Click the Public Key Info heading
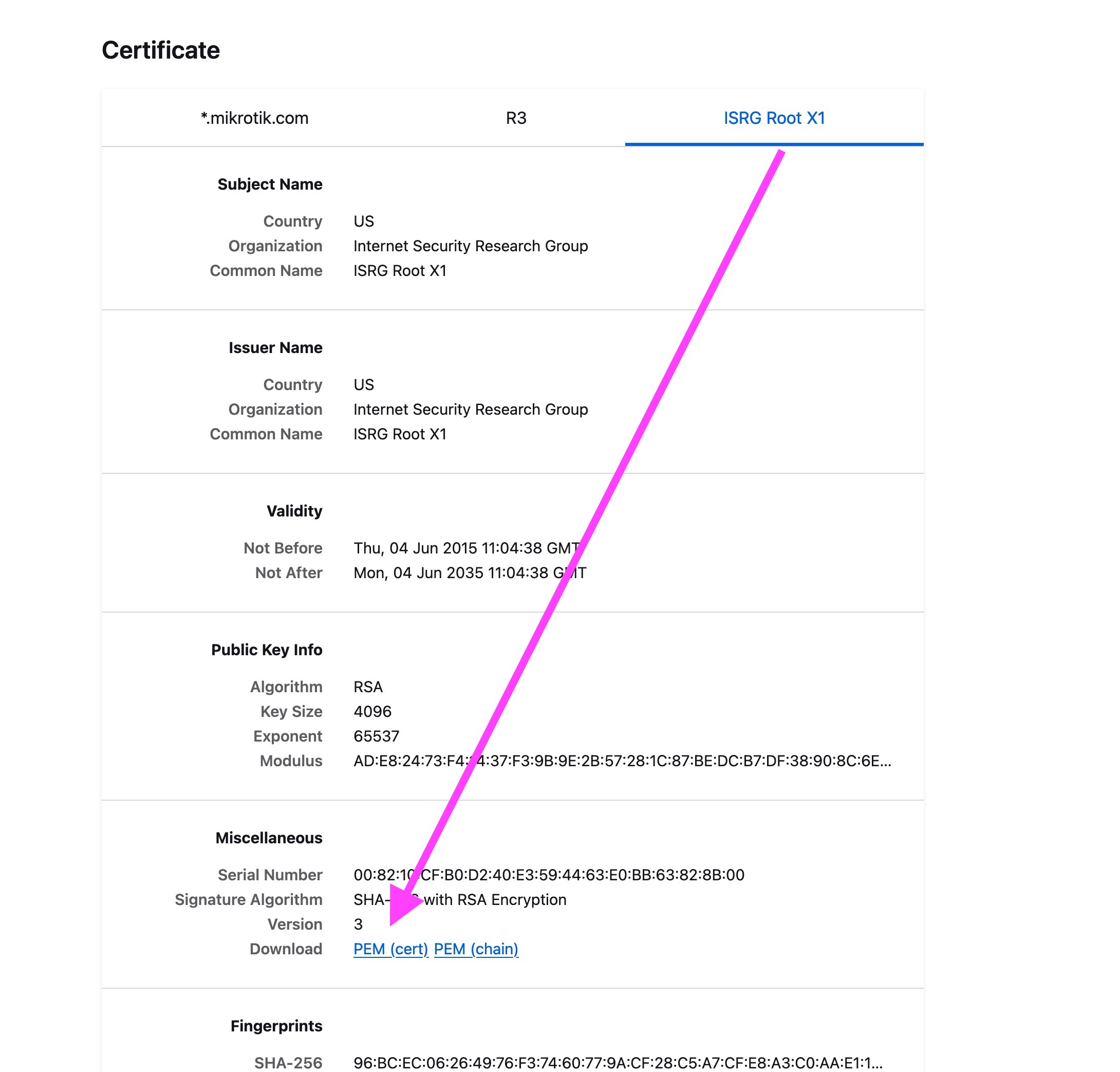Screen dimensions: 1120x1072 267,650
